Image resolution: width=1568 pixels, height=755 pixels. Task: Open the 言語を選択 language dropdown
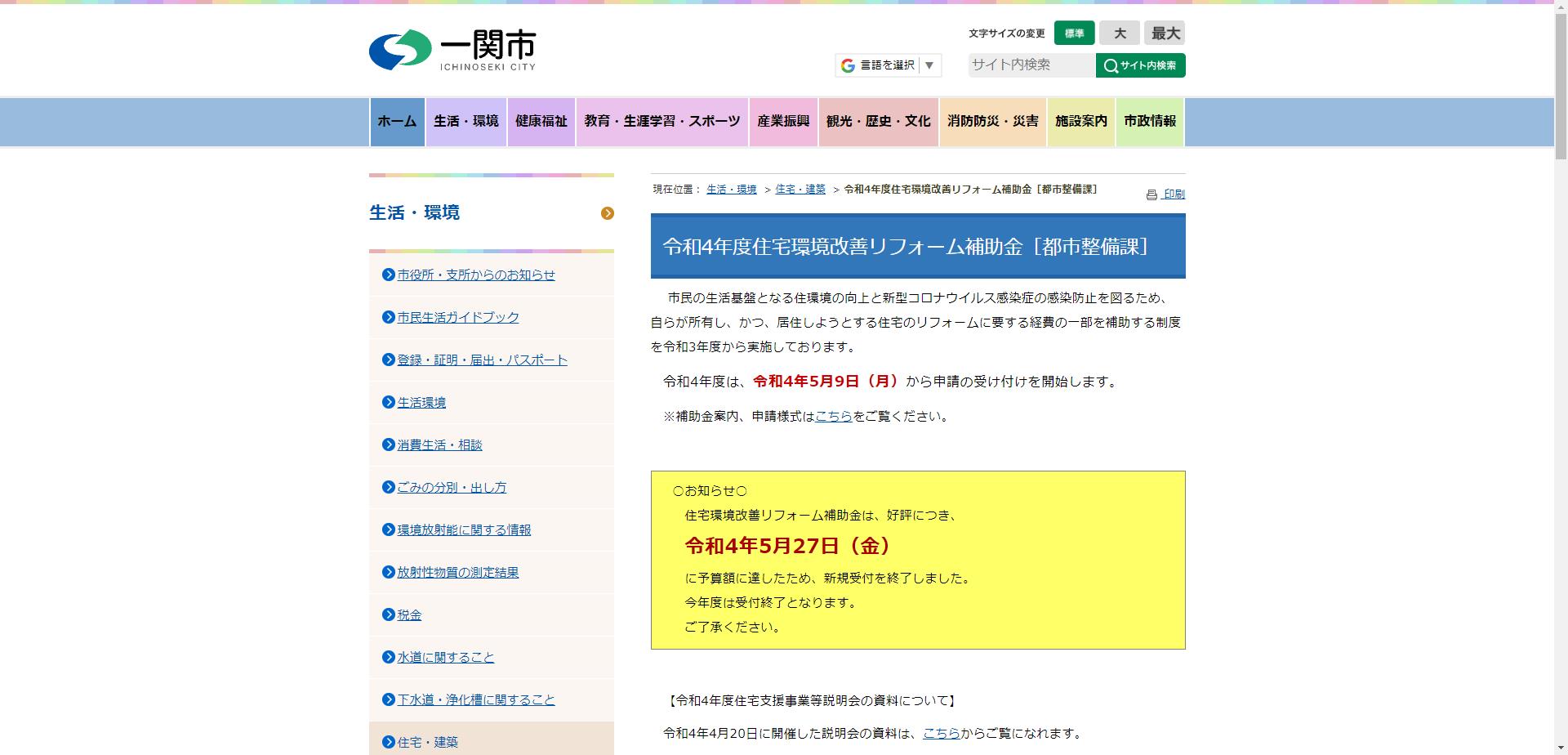[889, 65]
